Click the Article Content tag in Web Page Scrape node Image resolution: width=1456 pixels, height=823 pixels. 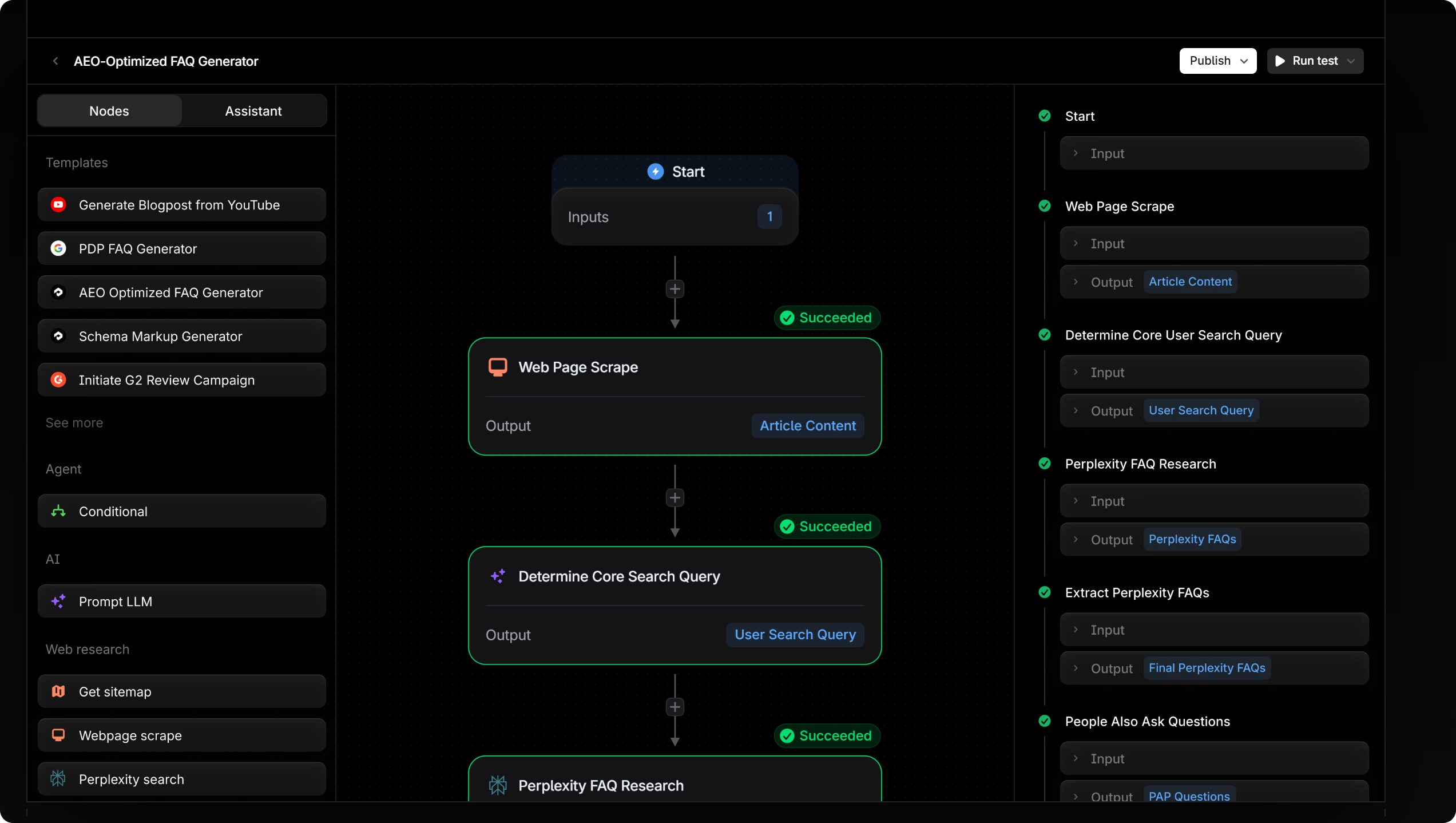808,426
